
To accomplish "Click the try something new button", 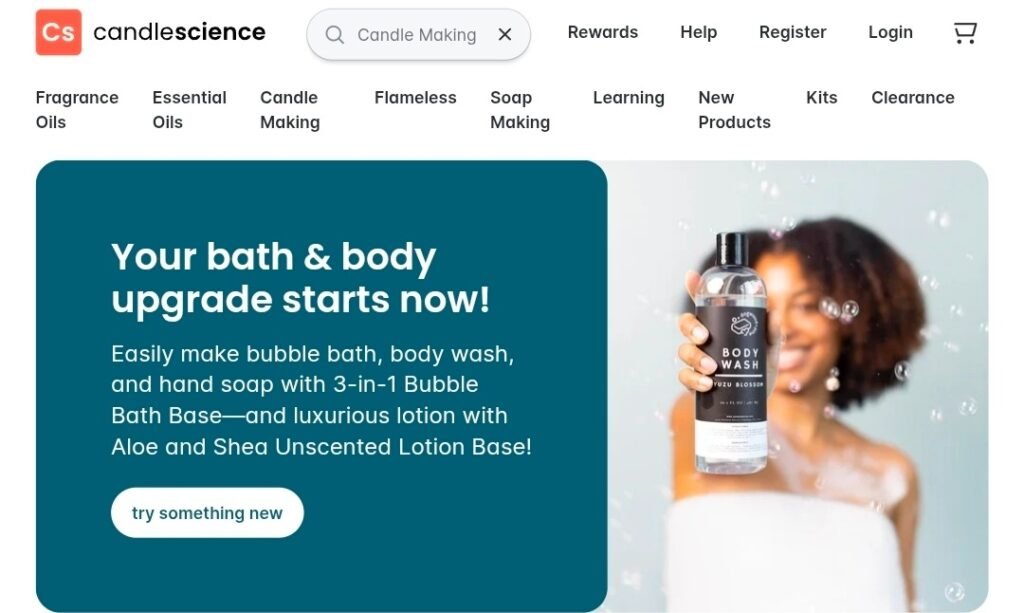I will pos(207,512).
